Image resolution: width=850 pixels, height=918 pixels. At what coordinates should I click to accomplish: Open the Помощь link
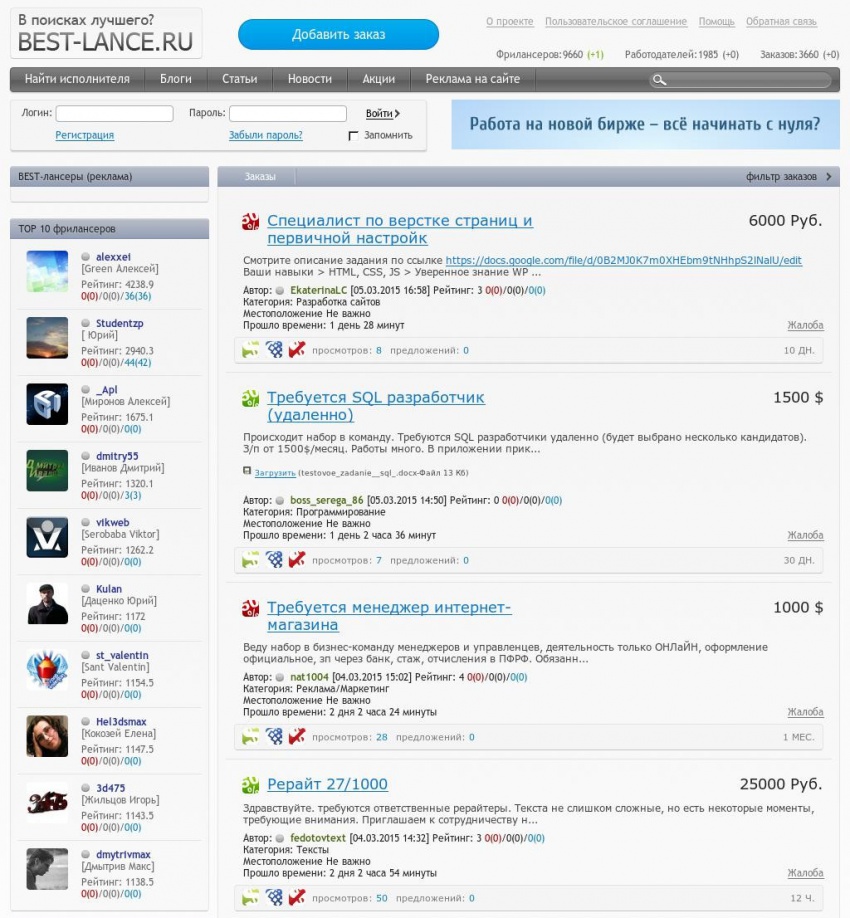point(717,22)
